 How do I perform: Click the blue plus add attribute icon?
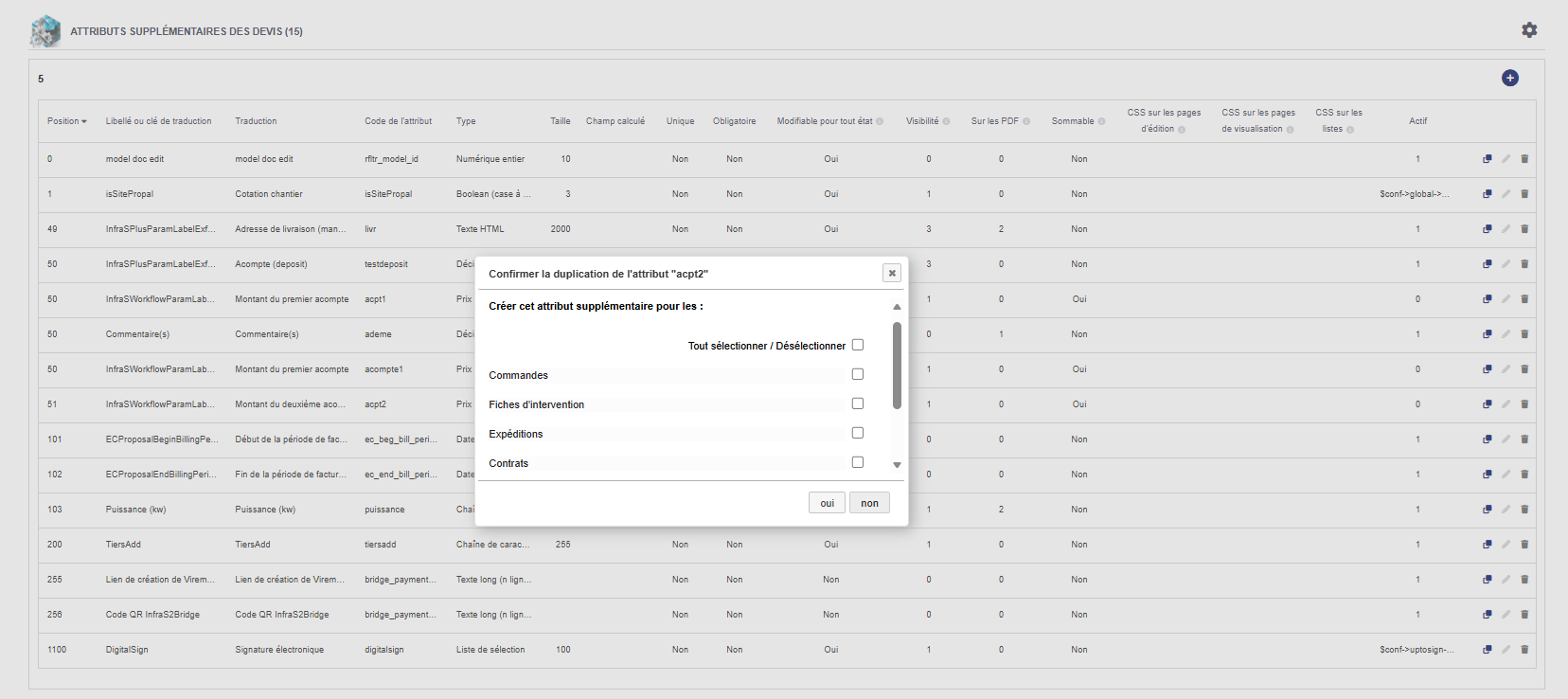[1510, 78]
